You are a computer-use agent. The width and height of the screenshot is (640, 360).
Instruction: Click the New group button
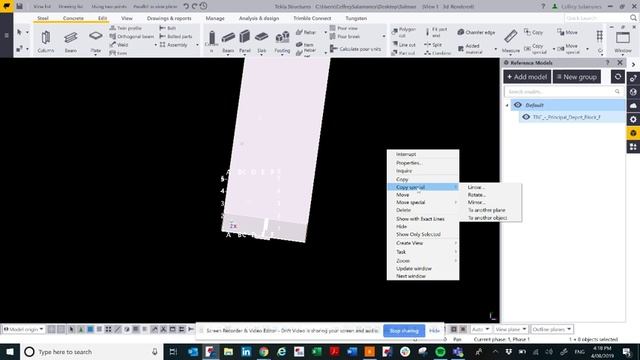click(x=577, y=77)
